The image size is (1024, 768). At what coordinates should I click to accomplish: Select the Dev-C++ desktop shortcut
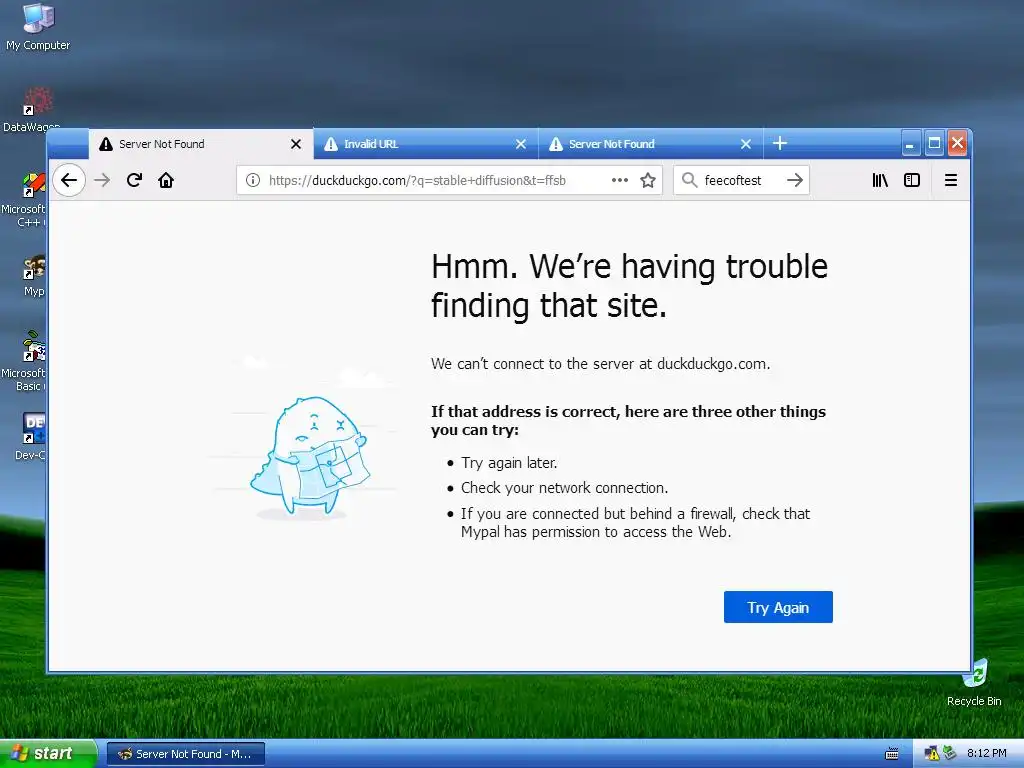pos(31,436)
